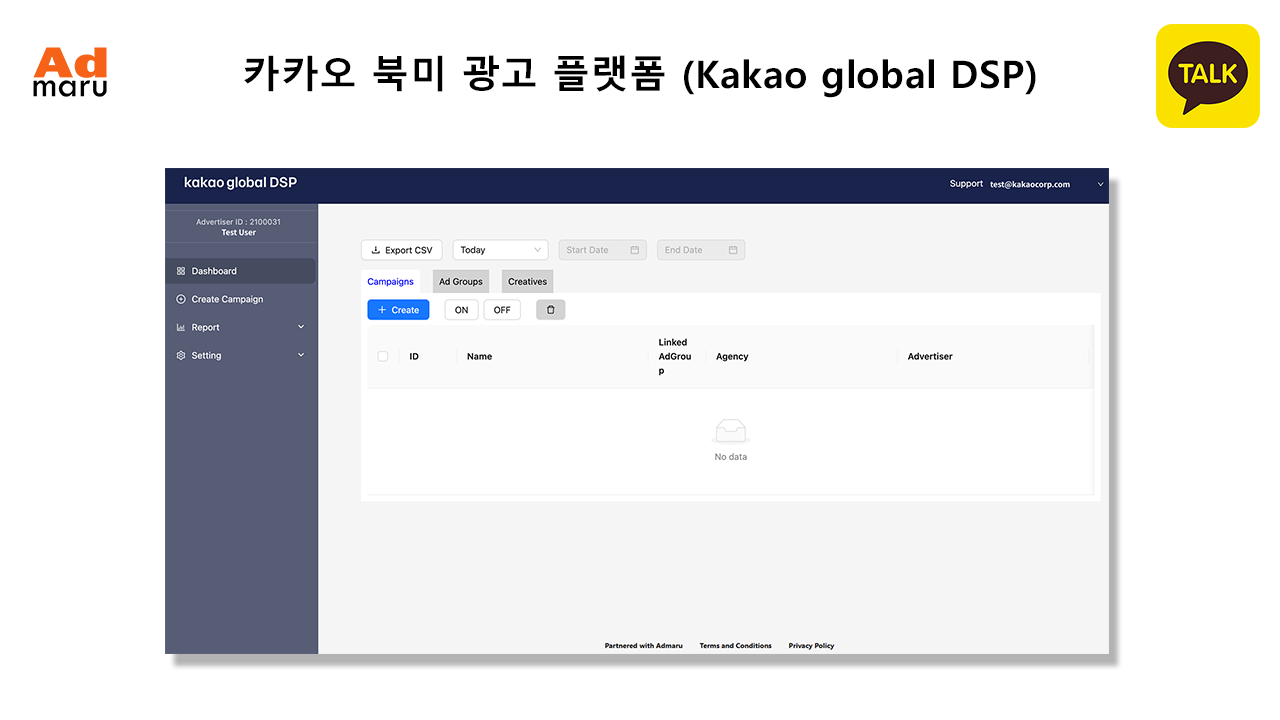Turn campaigns OFF with OFF button
1280x720 pixels.
point(502,310)
